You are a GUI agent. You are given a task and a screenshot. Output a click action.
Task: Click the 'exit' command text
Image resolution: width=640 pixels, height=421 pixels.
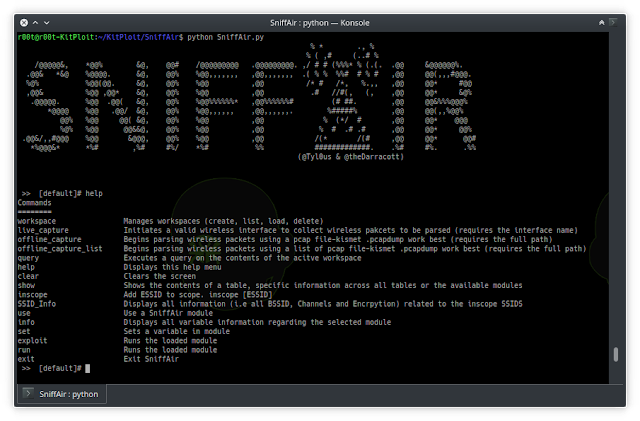tap(26, 359)
